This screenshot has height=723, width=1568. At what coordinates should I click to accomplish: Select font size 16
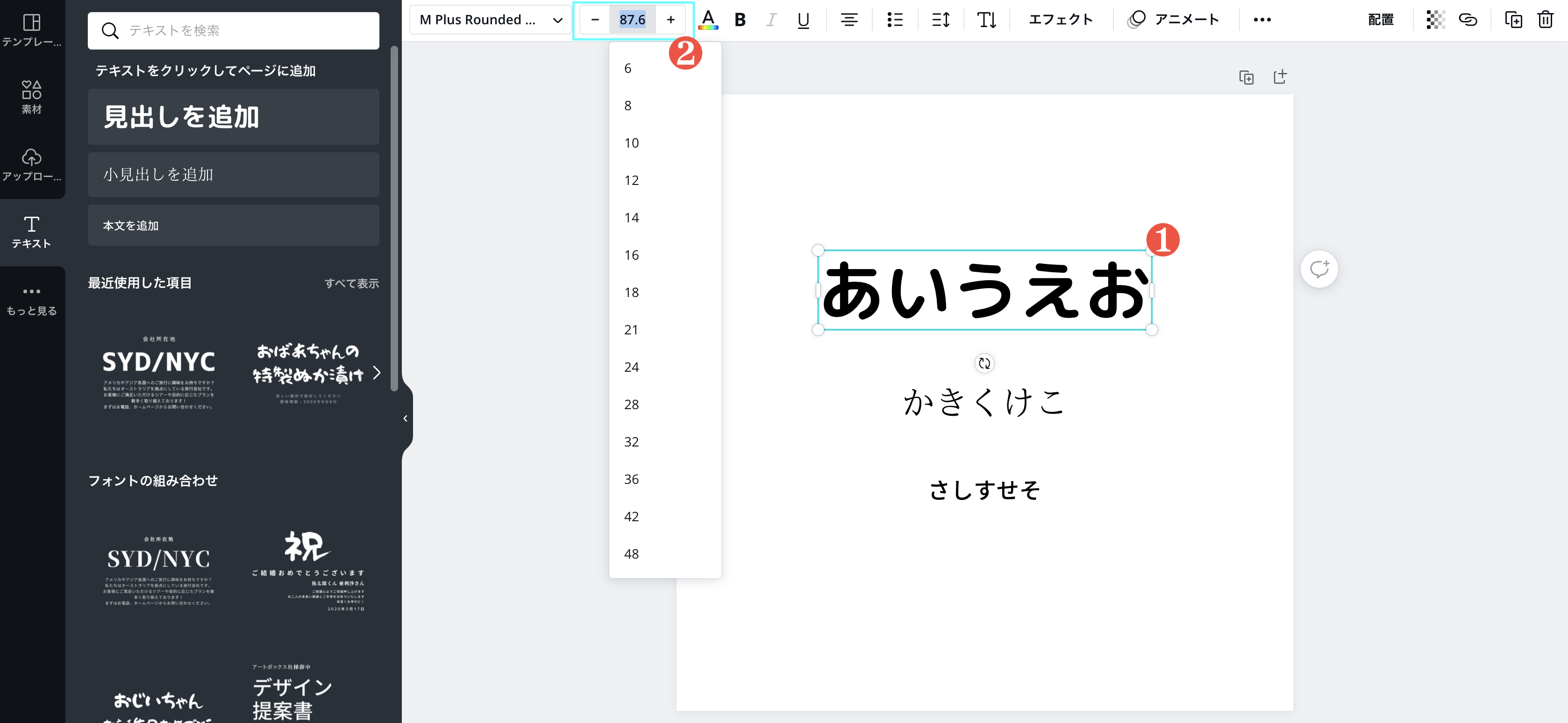click(665, 255)
